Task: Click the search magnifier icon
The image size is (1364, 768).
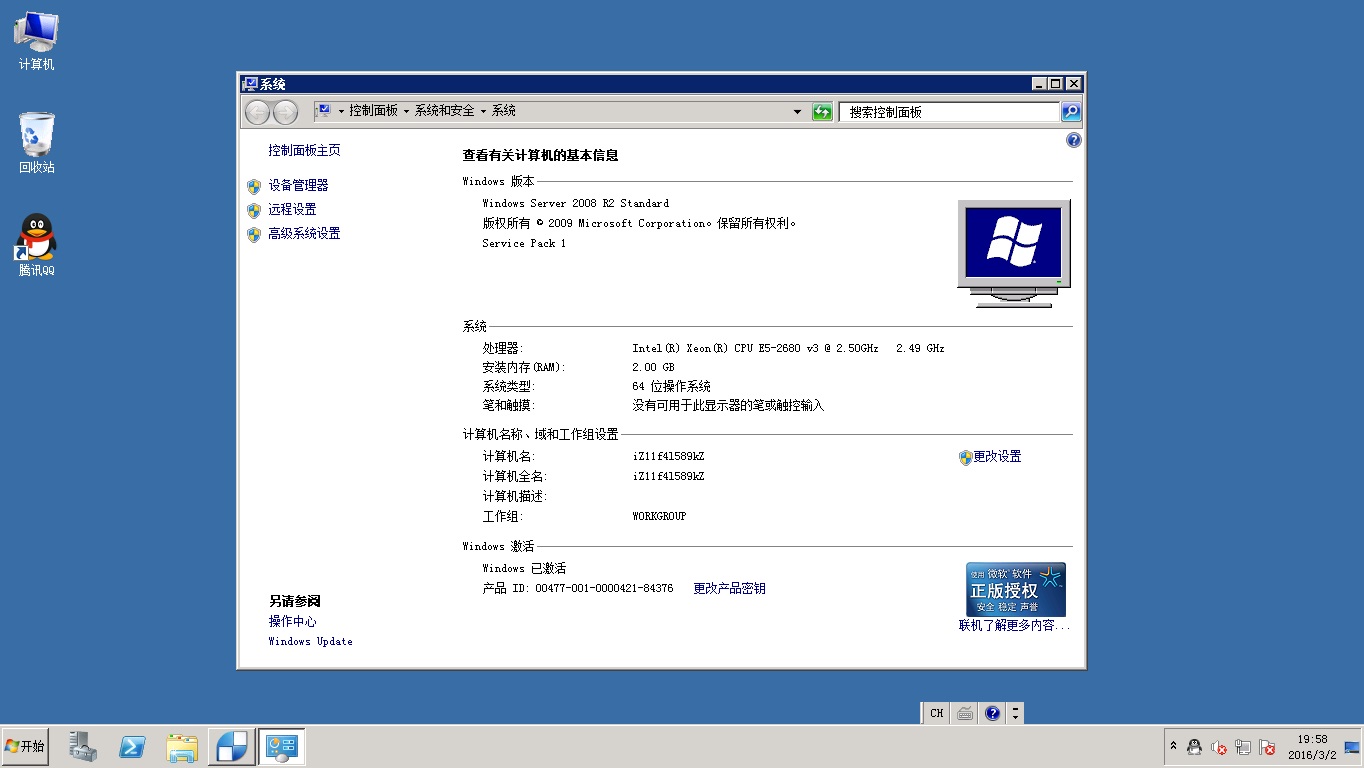Action: click(1071, 112)
